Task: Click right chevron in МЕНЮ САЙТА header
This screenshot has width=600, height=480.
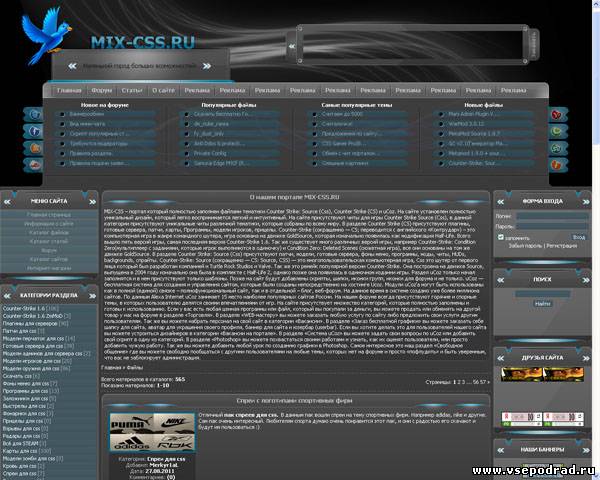Action: (x=92, y=202)
